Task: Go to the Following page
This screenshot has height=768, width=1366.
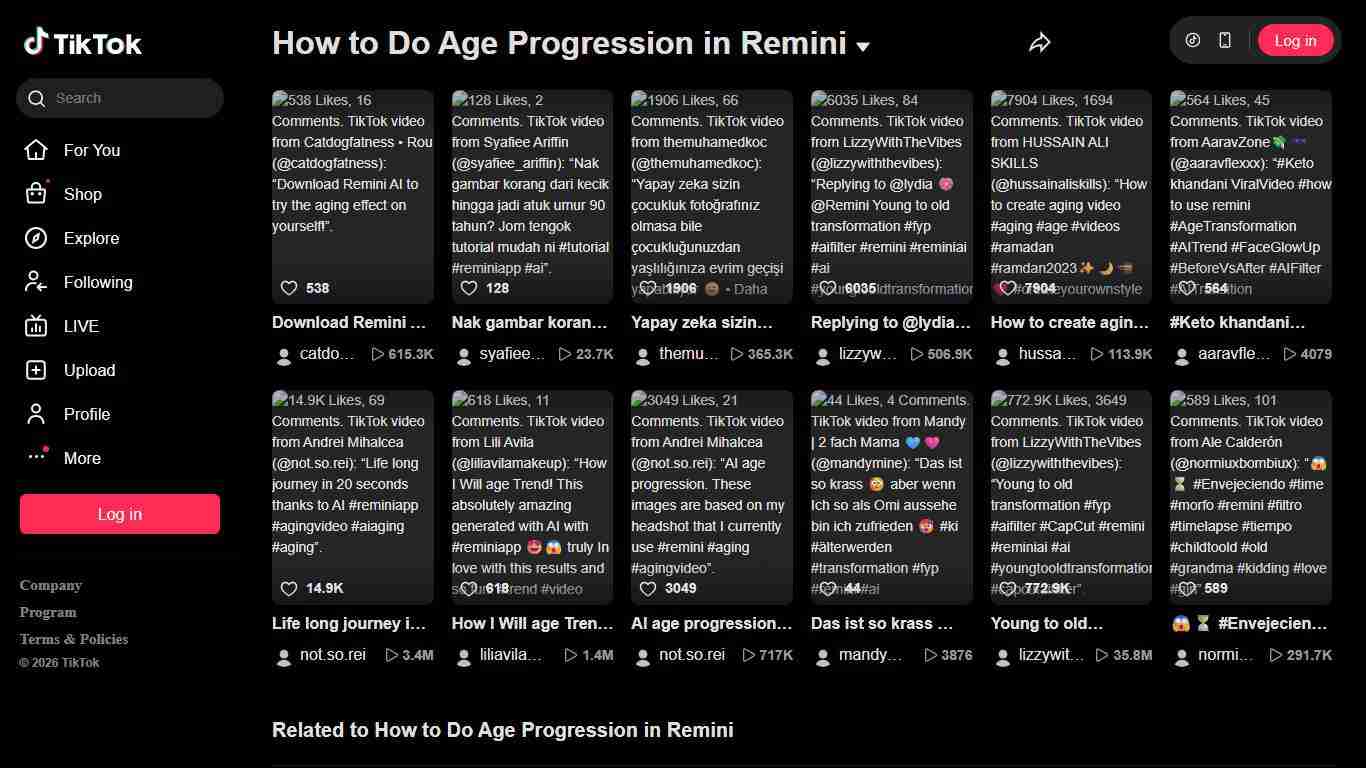Action: pyautogui.click(x=100, y=282)
